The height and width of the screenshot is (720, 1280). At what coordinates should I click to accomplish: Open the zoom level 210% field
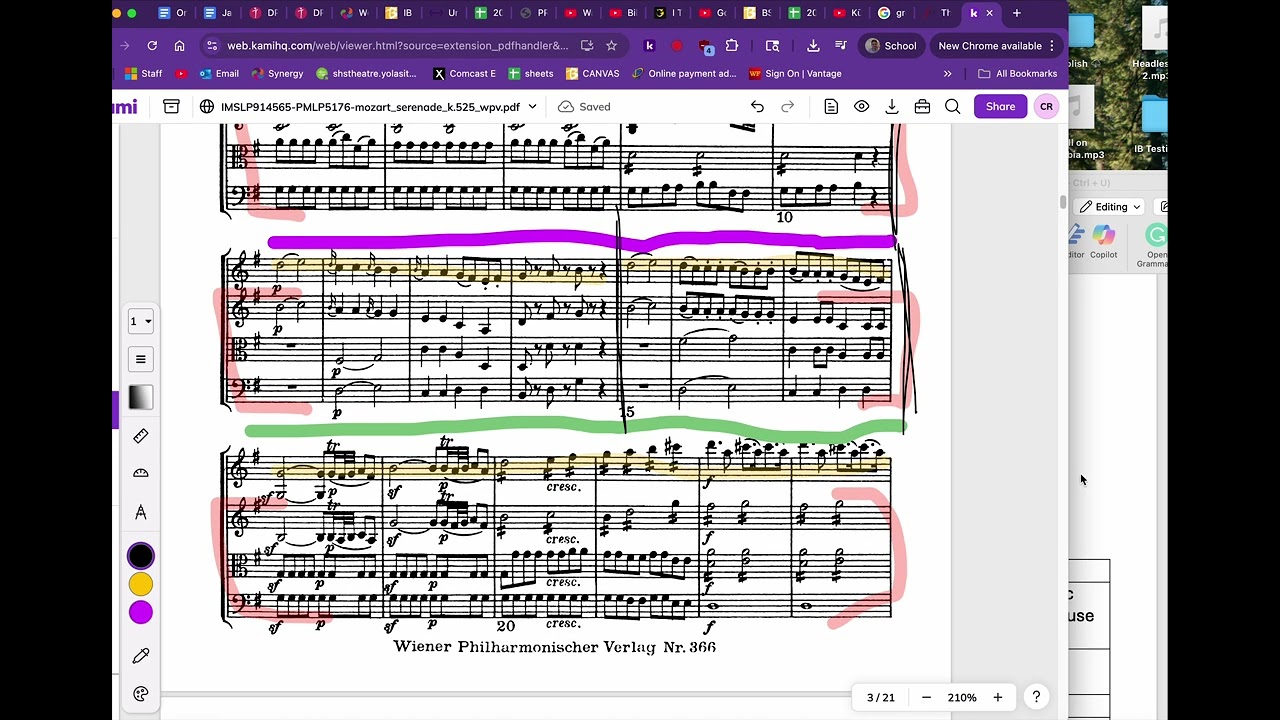tap(962, 697)
